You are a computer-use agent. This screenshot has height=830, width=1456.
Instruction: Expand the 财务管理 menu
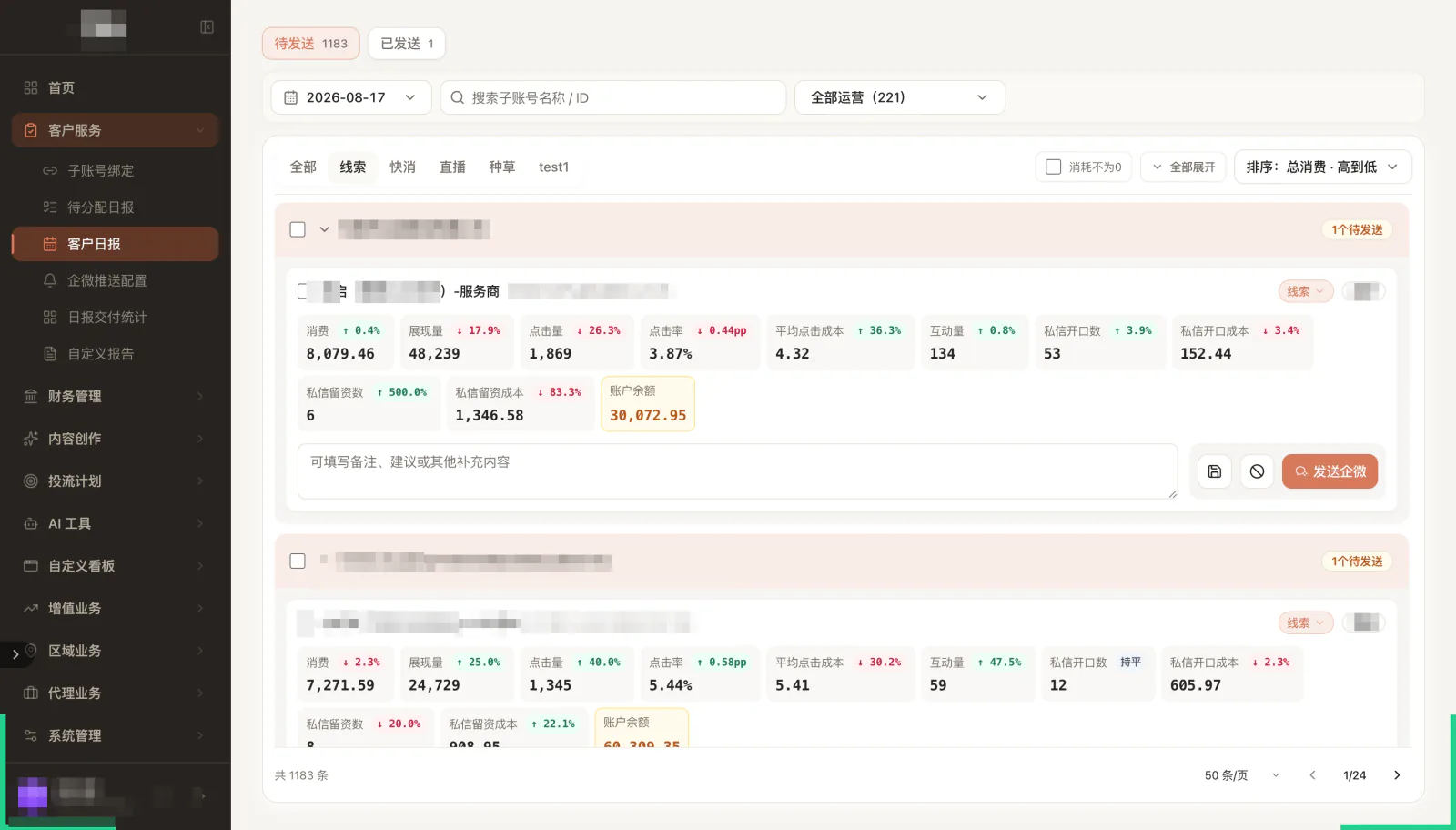point(115,396)
